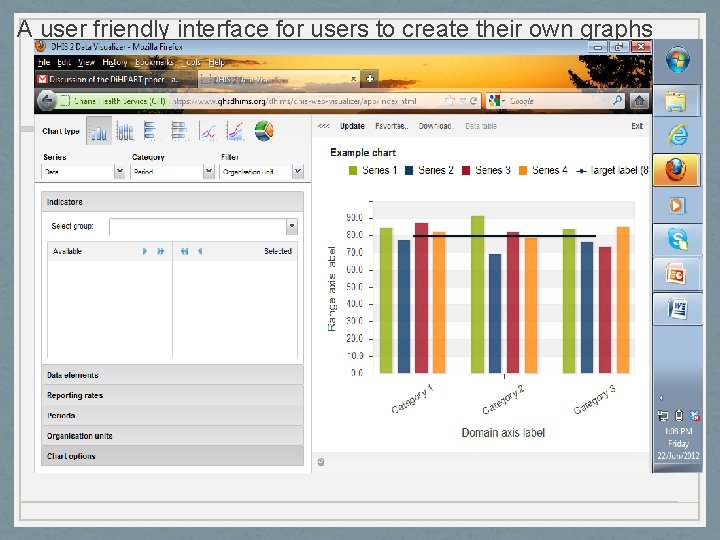Click the single right arrow to select indicator
720x540 pixels.
point(145,251)
